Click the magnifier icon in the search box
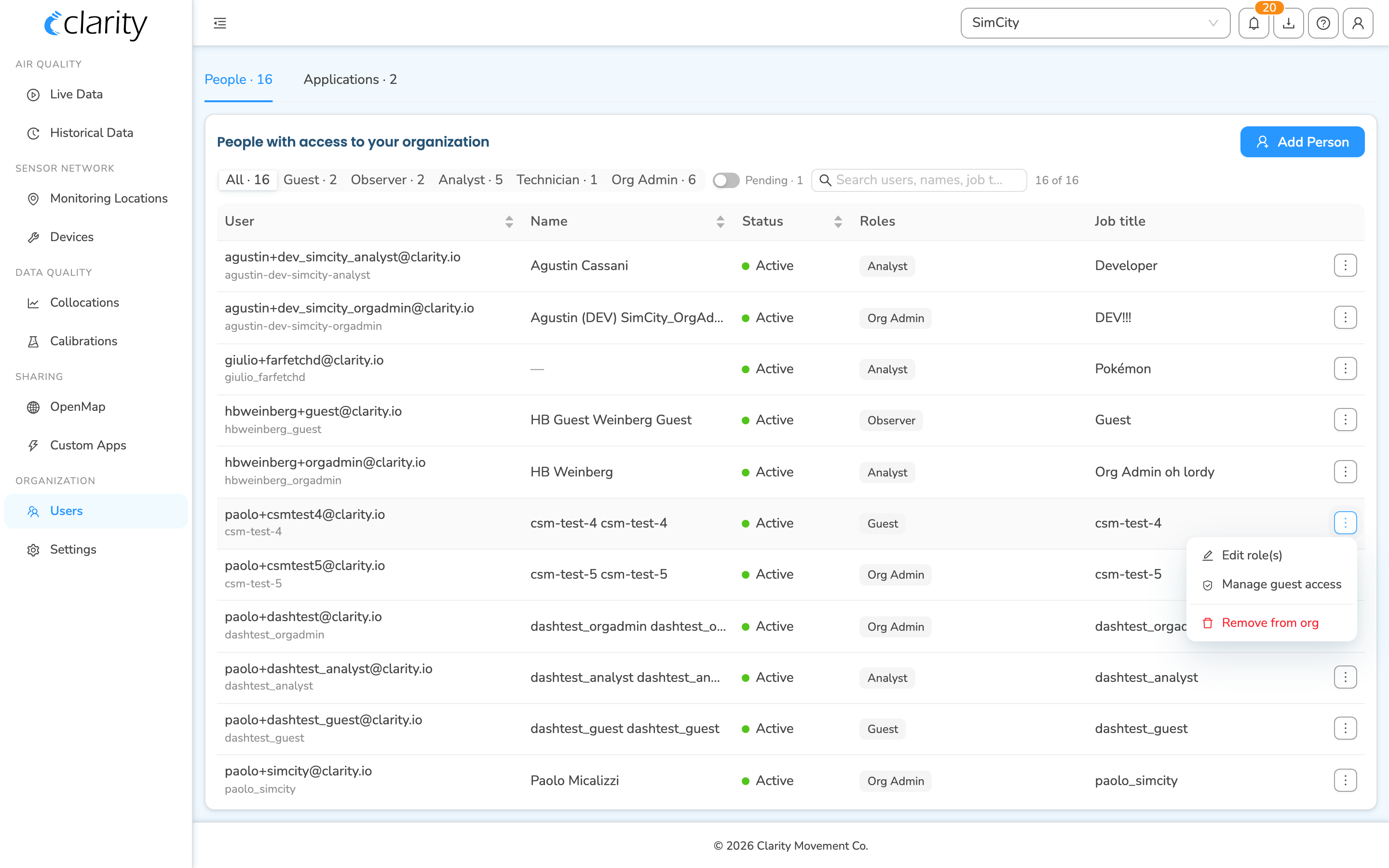The width and height of the screenshot is (1389, 868). pos(825,180)
